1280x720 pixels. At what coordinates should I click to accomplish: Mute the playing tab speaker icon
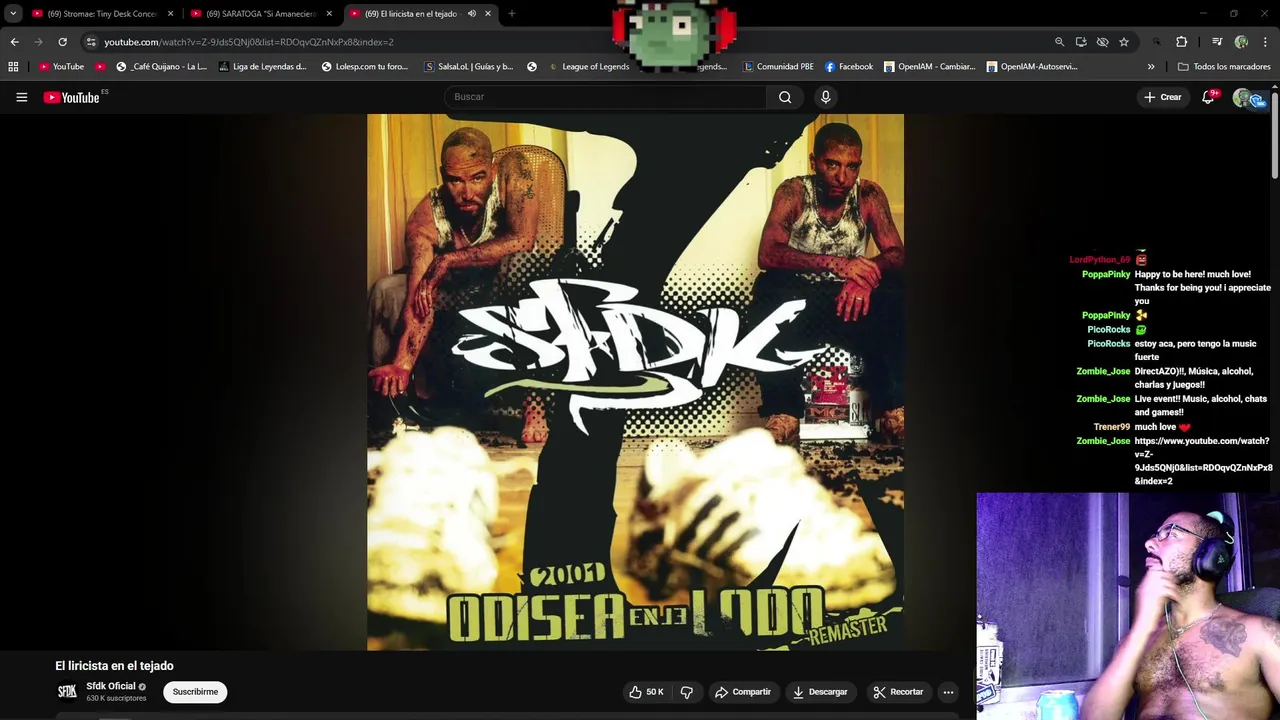click(x=471, y=14)
